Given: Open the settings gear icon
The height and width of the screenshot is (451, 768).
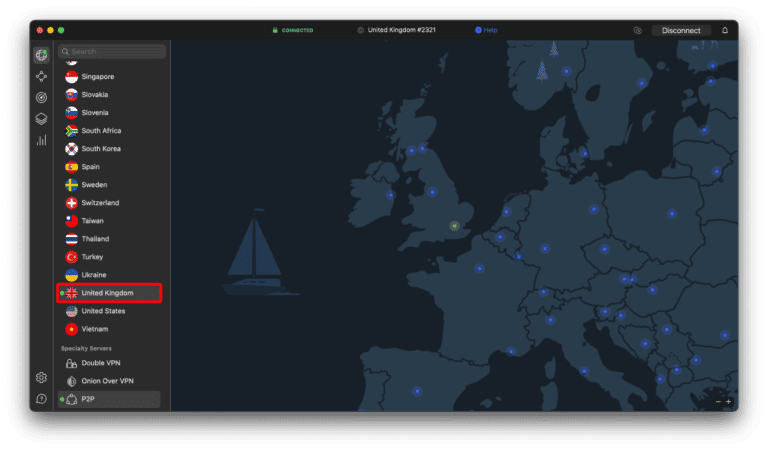Looking at the screenshot, I should 41,378.
